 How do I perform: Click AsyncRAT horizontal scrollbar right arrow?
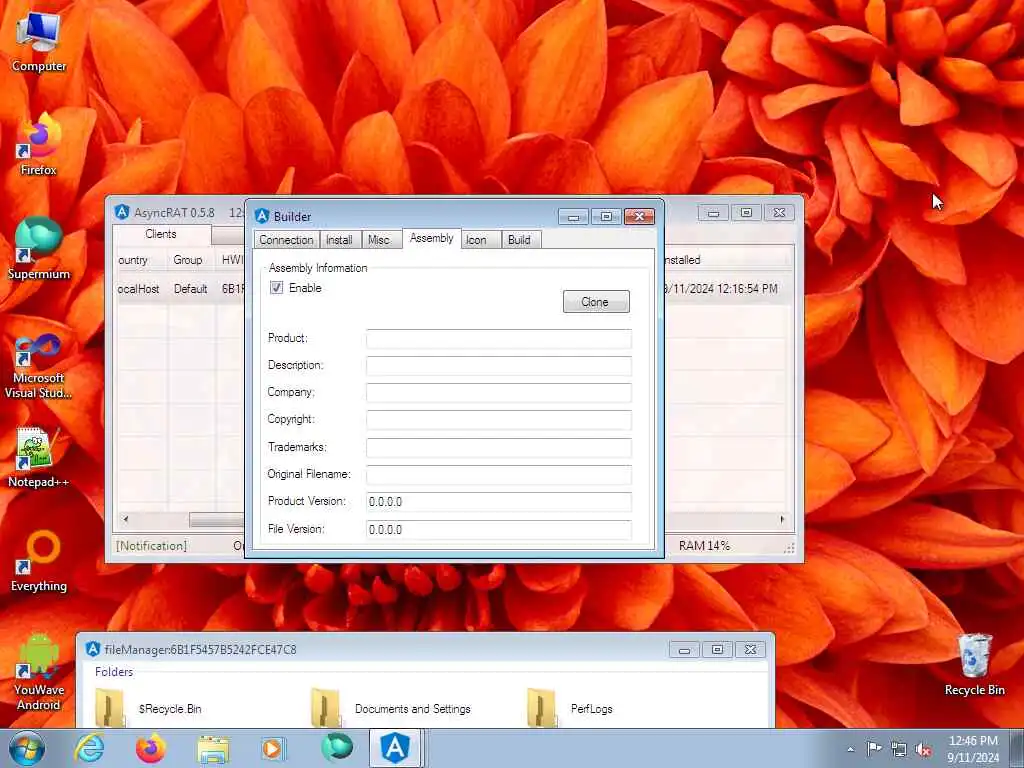click(x=782, y=519)
